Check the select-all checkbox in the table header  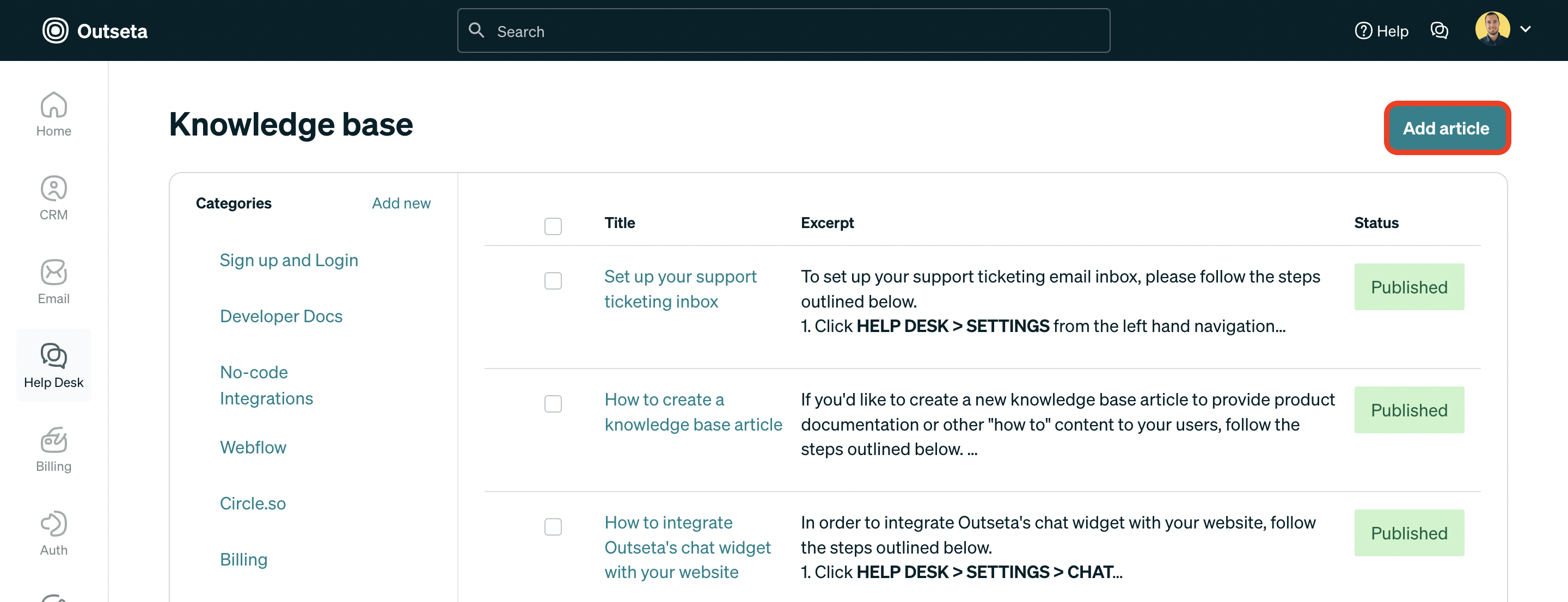coord(553,226)
